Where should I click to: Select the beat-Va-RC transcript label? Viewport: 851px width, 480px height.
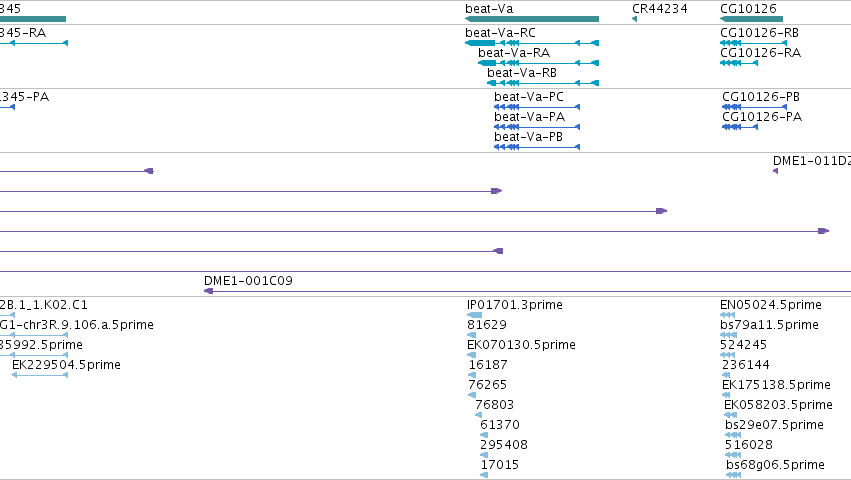pyautogui.click(x=500, y=33)
